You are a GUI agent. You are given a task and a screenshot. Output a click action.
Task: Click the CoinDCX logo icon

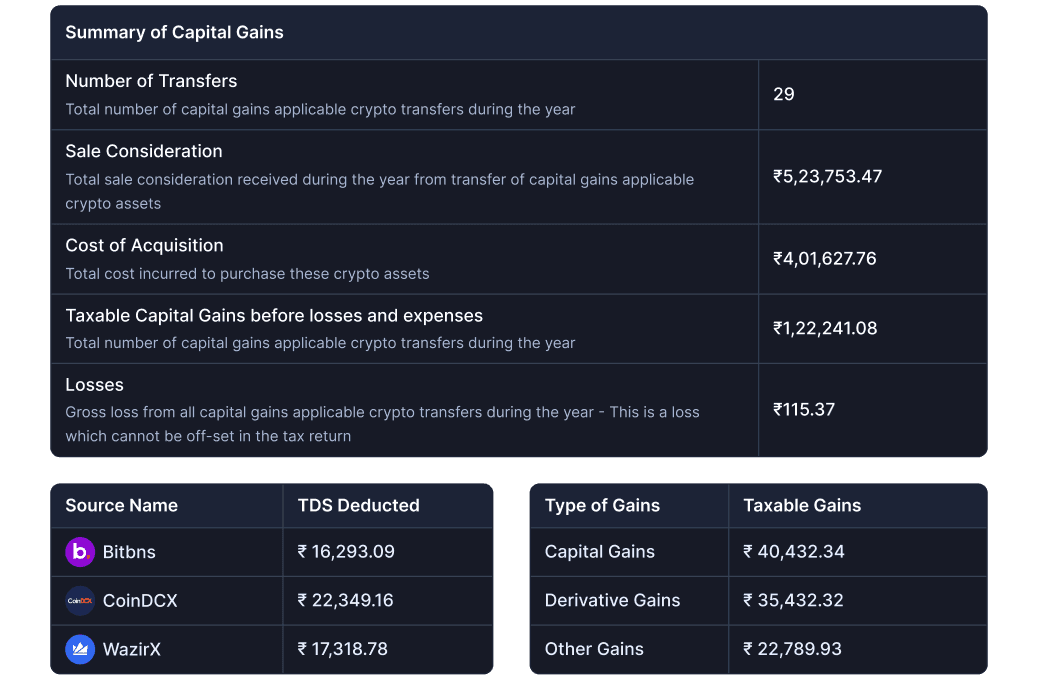tap(80, 601)
